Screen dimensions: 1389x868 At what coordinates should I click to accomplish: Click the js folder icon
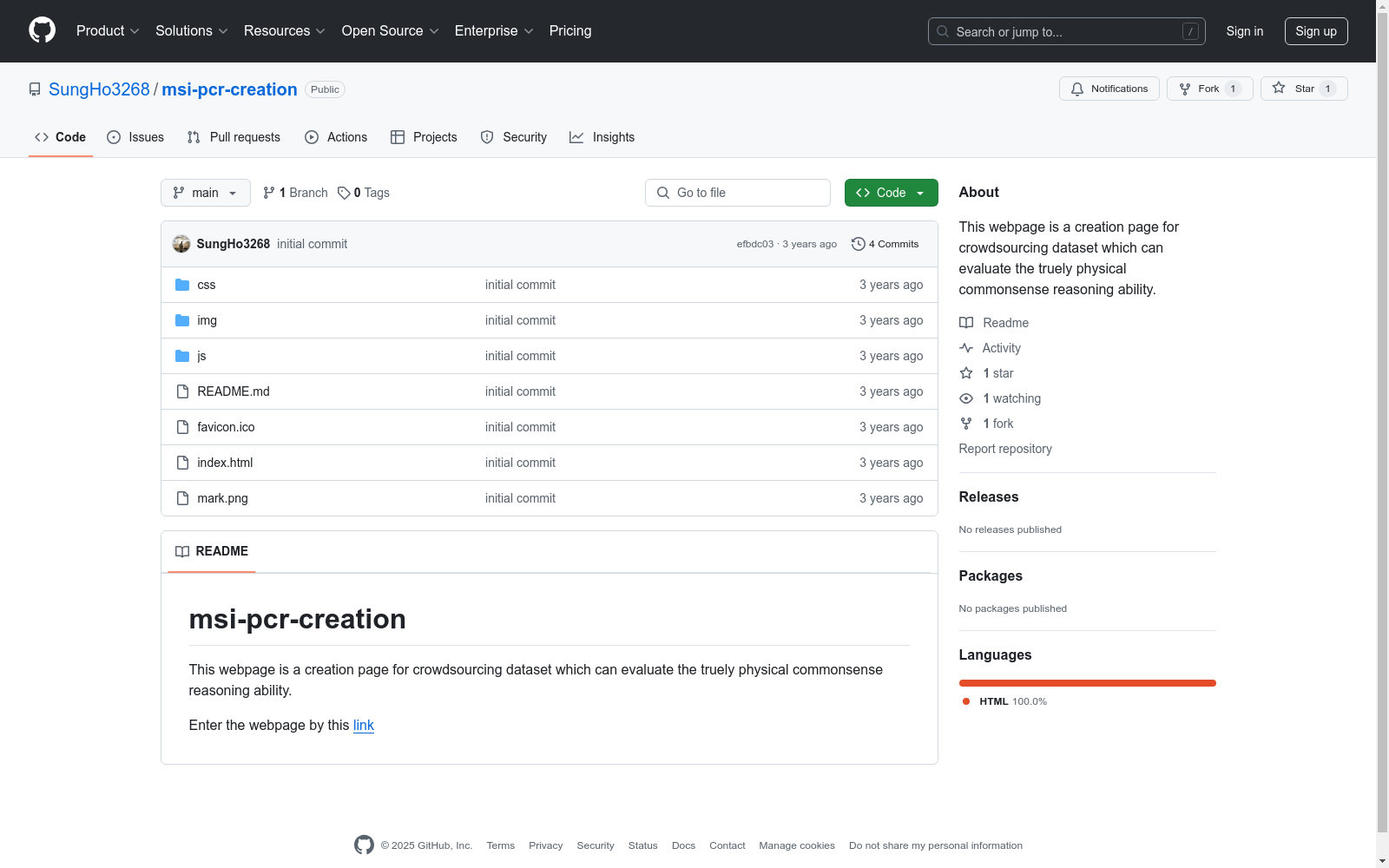tap(182, 356)
